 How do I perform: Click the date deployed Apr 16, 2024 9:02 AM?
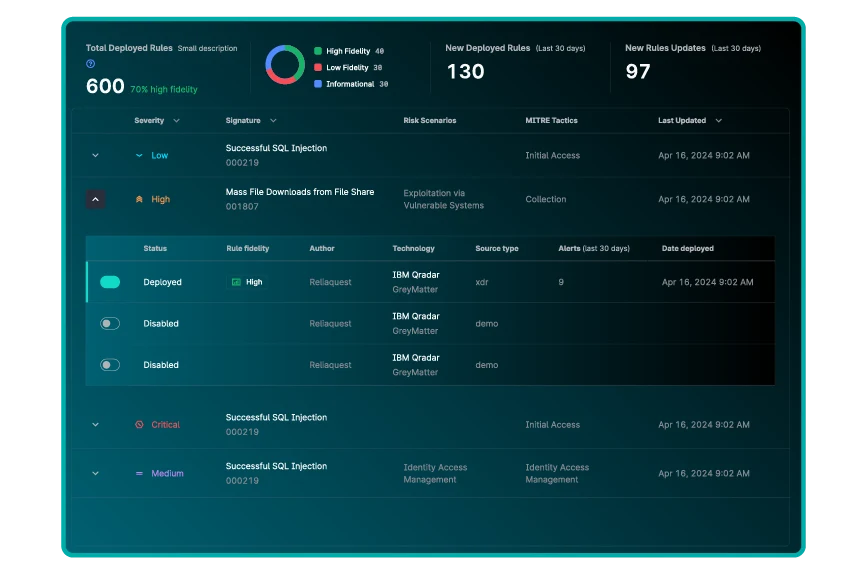pos(708,282)
